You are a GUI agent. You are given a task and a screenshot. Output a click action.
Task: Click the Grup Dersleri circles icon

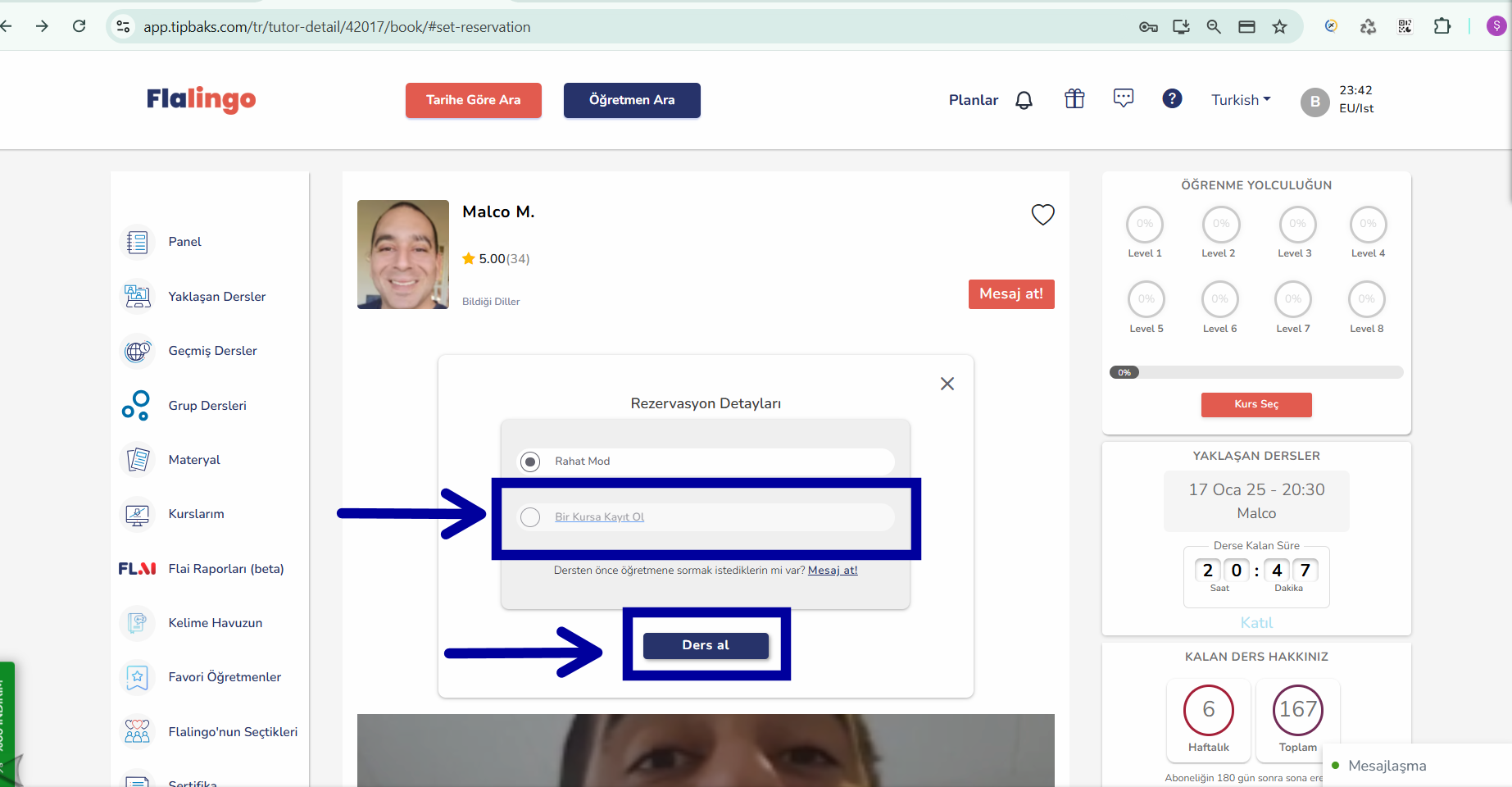[x=137, y=405]
